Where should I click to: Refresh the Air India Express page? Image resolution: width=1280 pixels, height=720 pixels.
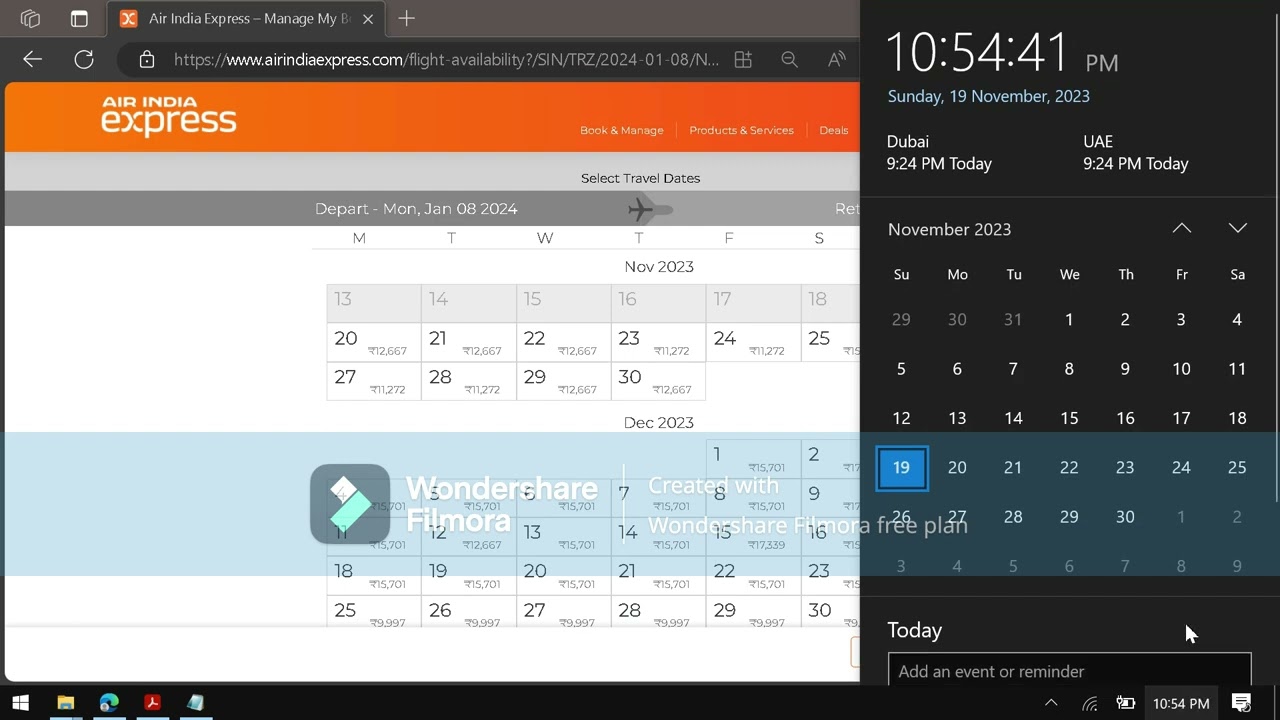click(x=84, y=60)
